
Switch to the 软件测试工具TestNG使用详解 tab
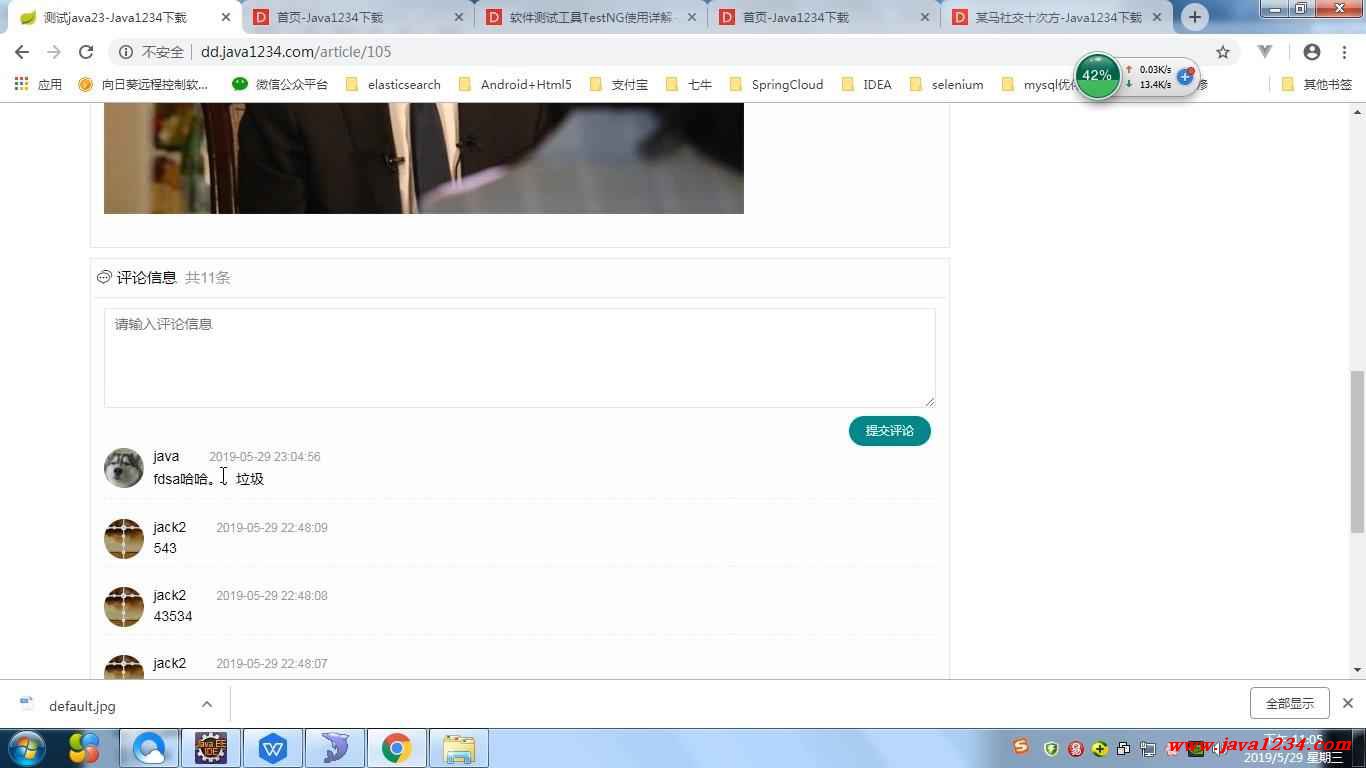pyautogui.click(x=591, y=17)
